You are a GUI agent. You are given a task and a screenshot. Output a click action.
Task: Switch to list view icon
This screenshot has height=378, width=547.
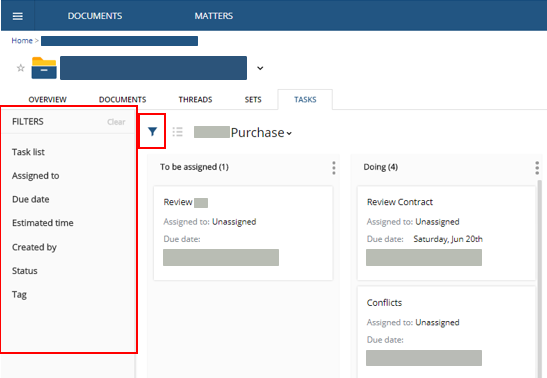coord(178,132)
